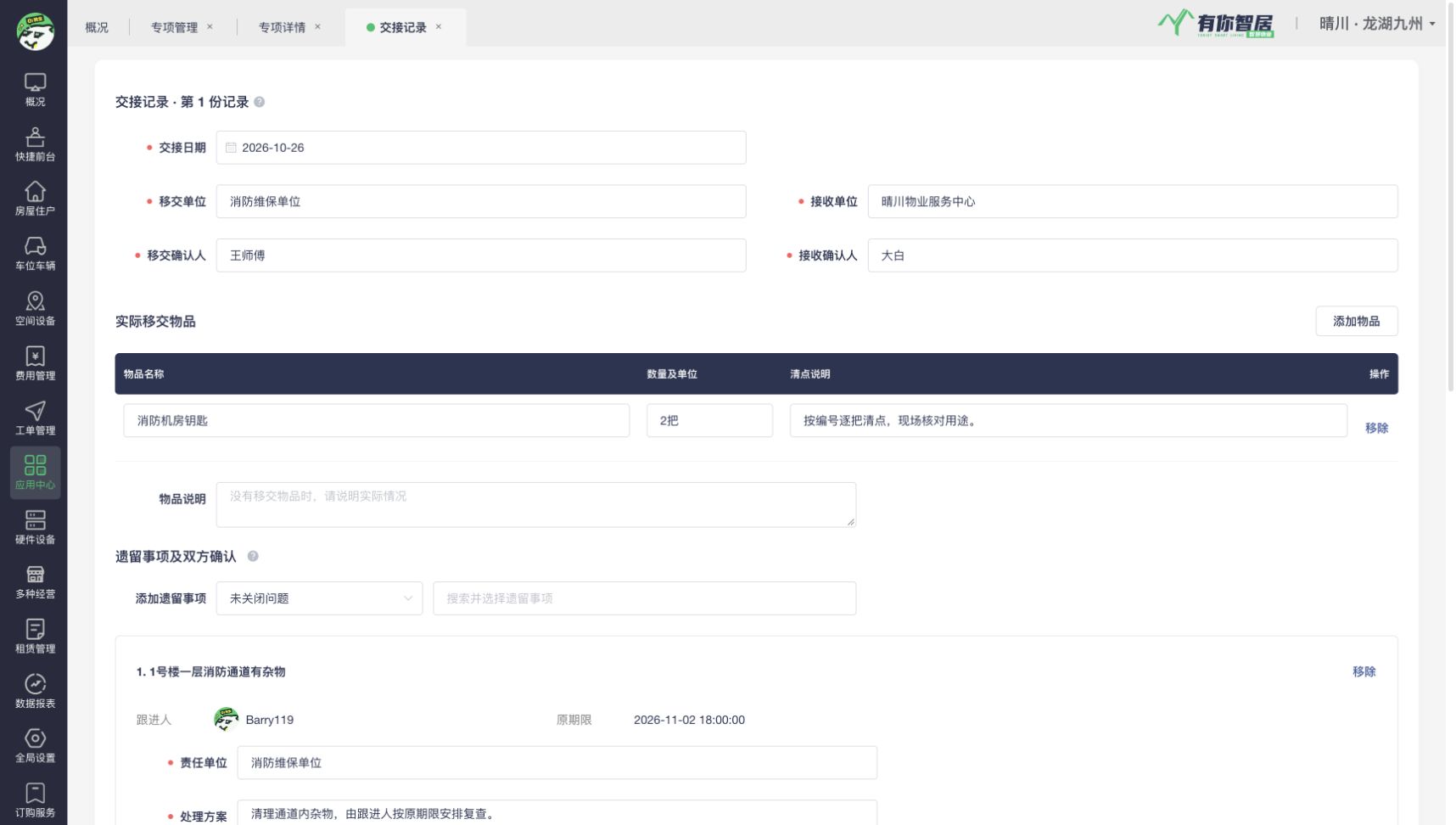
Task: Open 快捷前台 sidebar icon
Action: click(35, 144)
